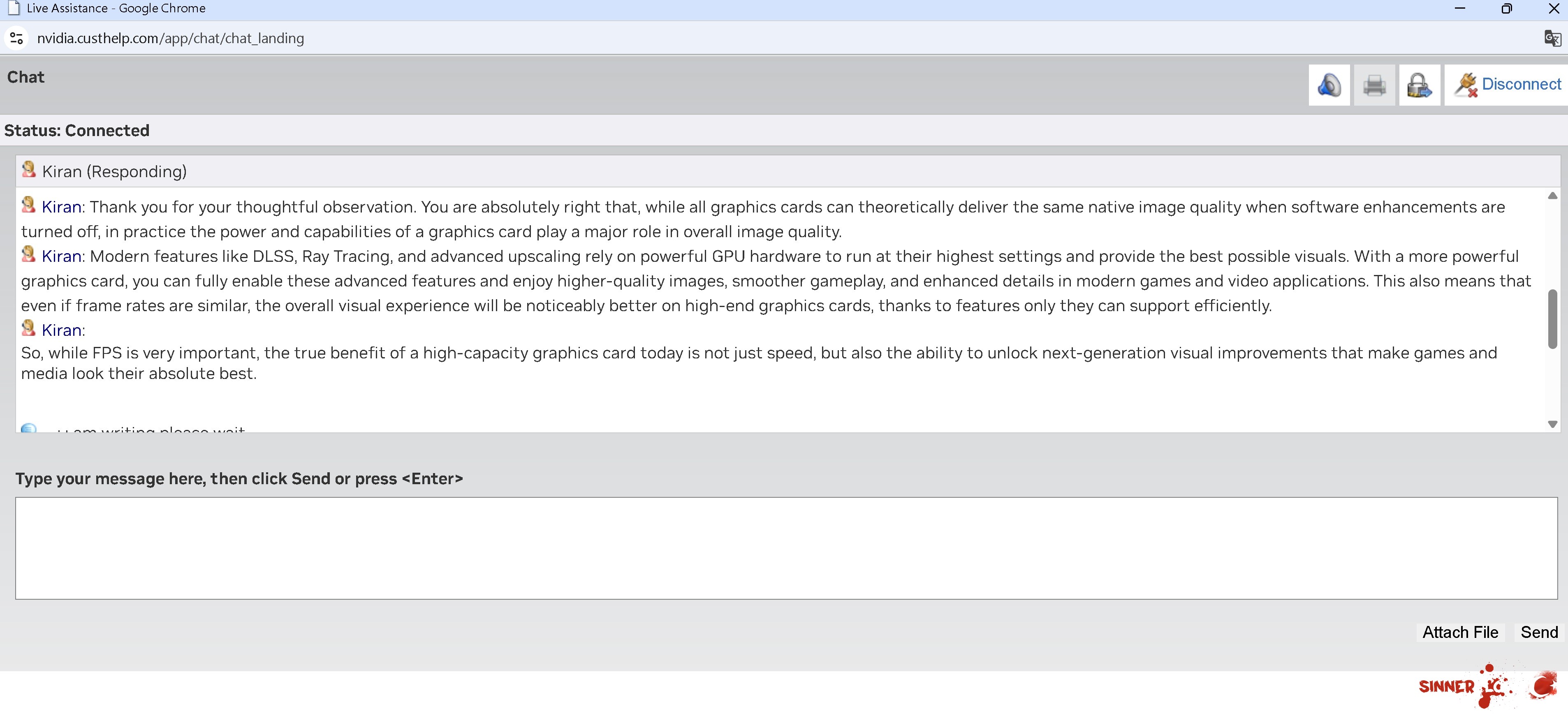Click the Attach File button

(1460, 632)
